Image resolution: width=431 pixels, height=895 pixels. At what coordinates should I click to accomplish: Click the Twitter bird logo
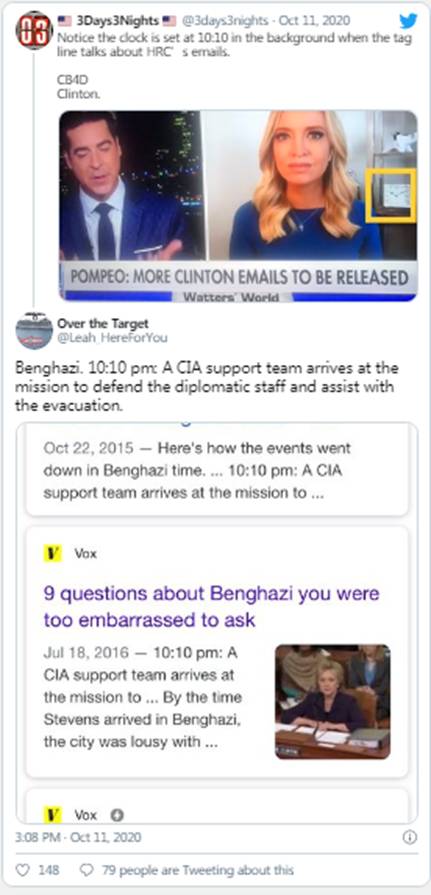tap(408, 21)
